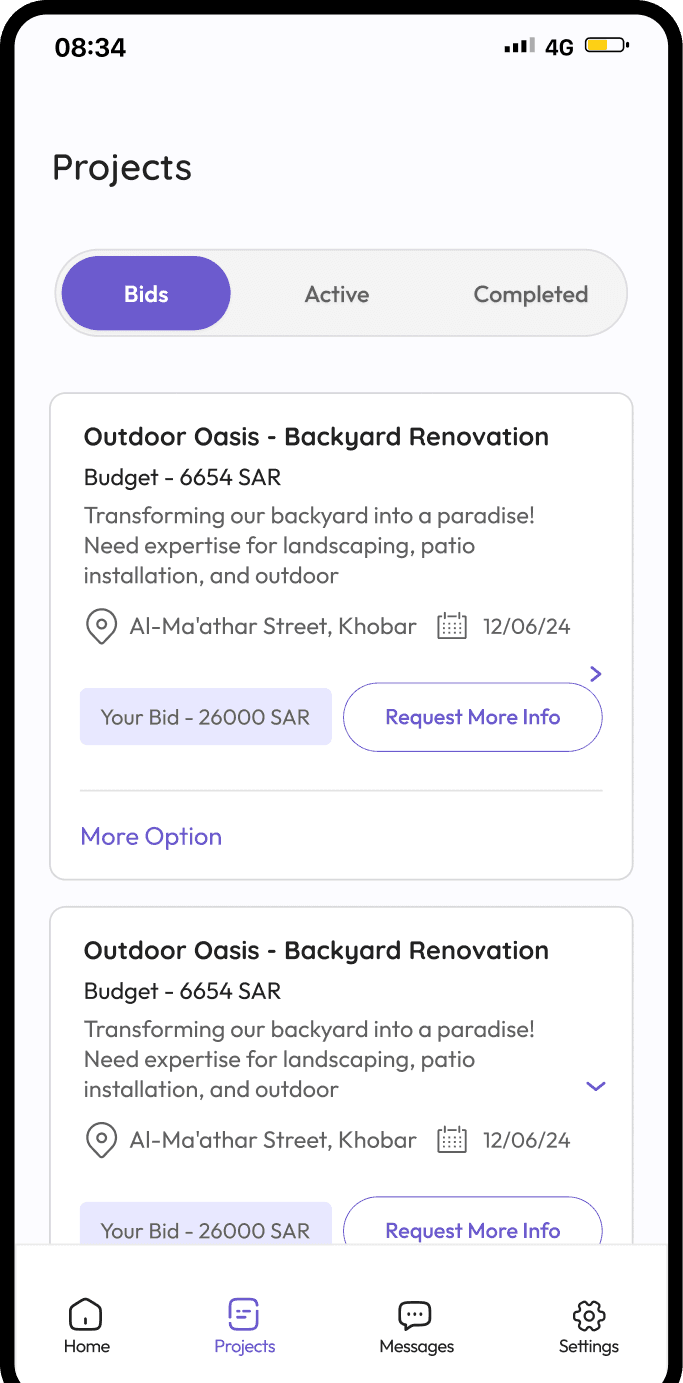Tap the calendar icon in second project card

tap(452, 1140)
